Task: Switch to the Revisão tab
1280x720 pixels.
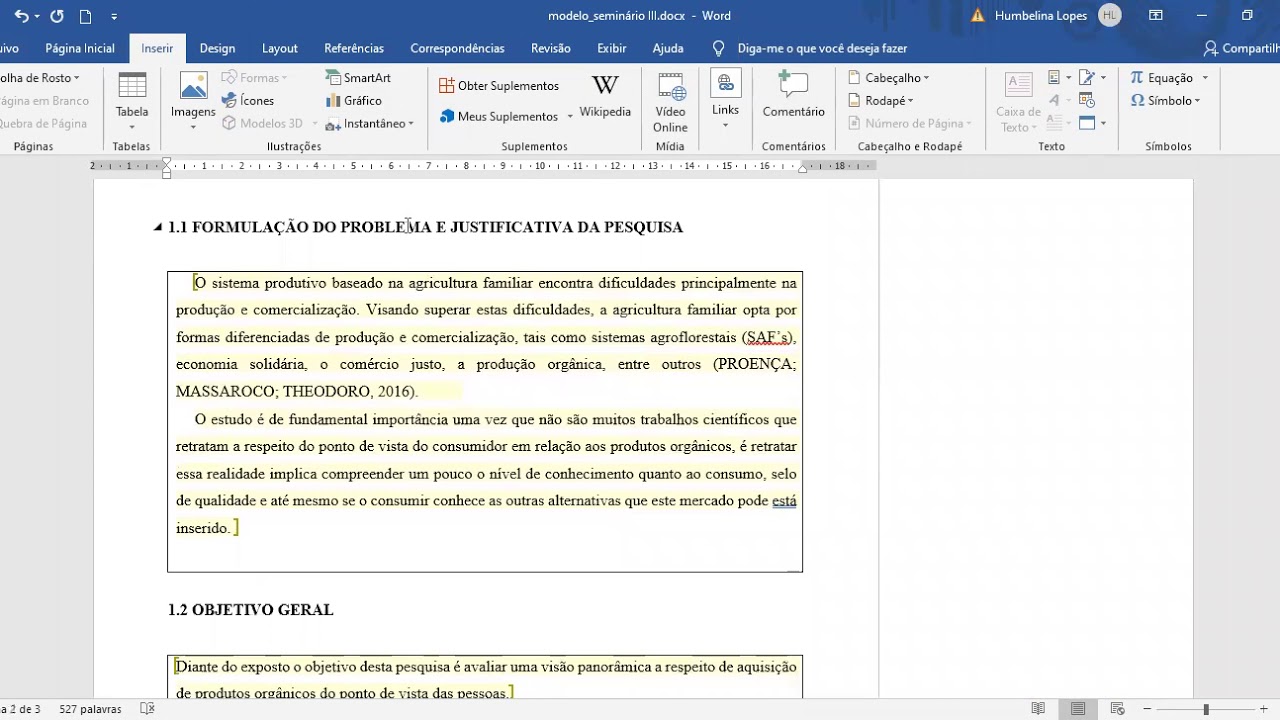Action: click(551, 48)
